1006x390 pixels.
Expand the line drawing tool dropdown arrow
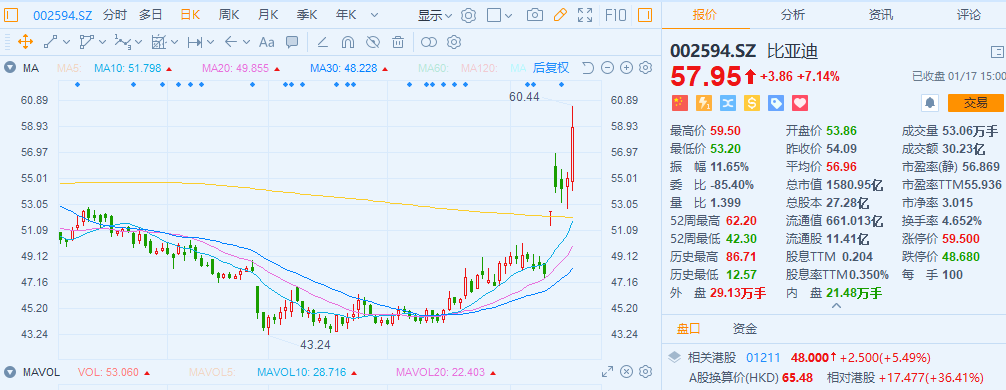(66, 42)
